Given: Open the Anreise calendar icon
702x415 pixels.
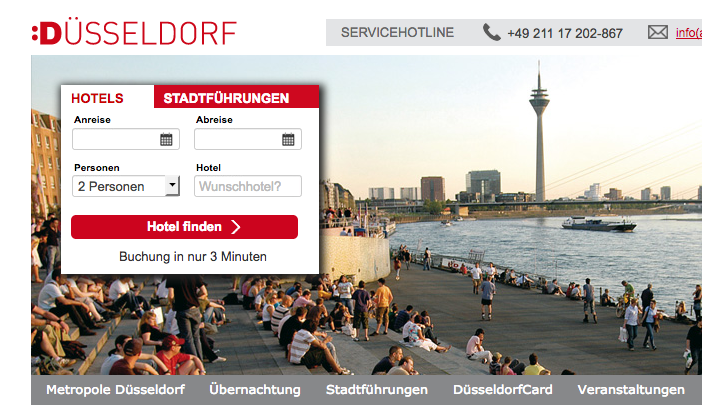Looking at the screenshot, I should 166,139.
